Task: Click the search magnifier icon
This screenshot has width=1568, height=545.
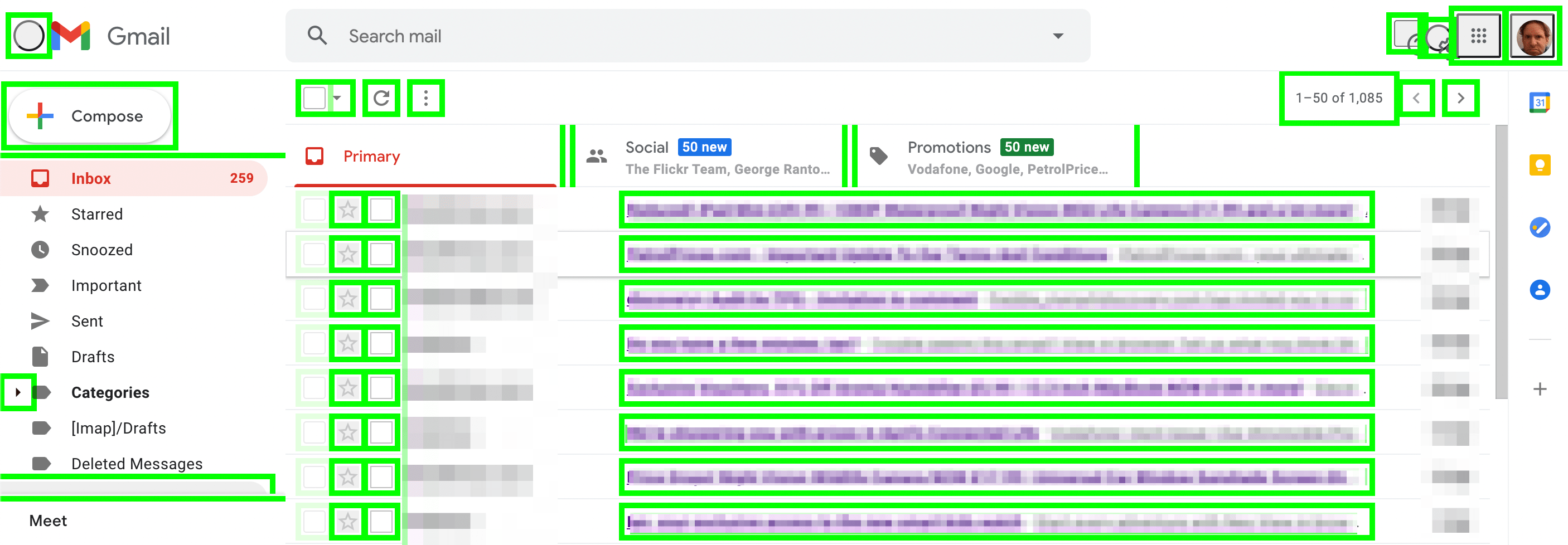Action: (317, 36)
